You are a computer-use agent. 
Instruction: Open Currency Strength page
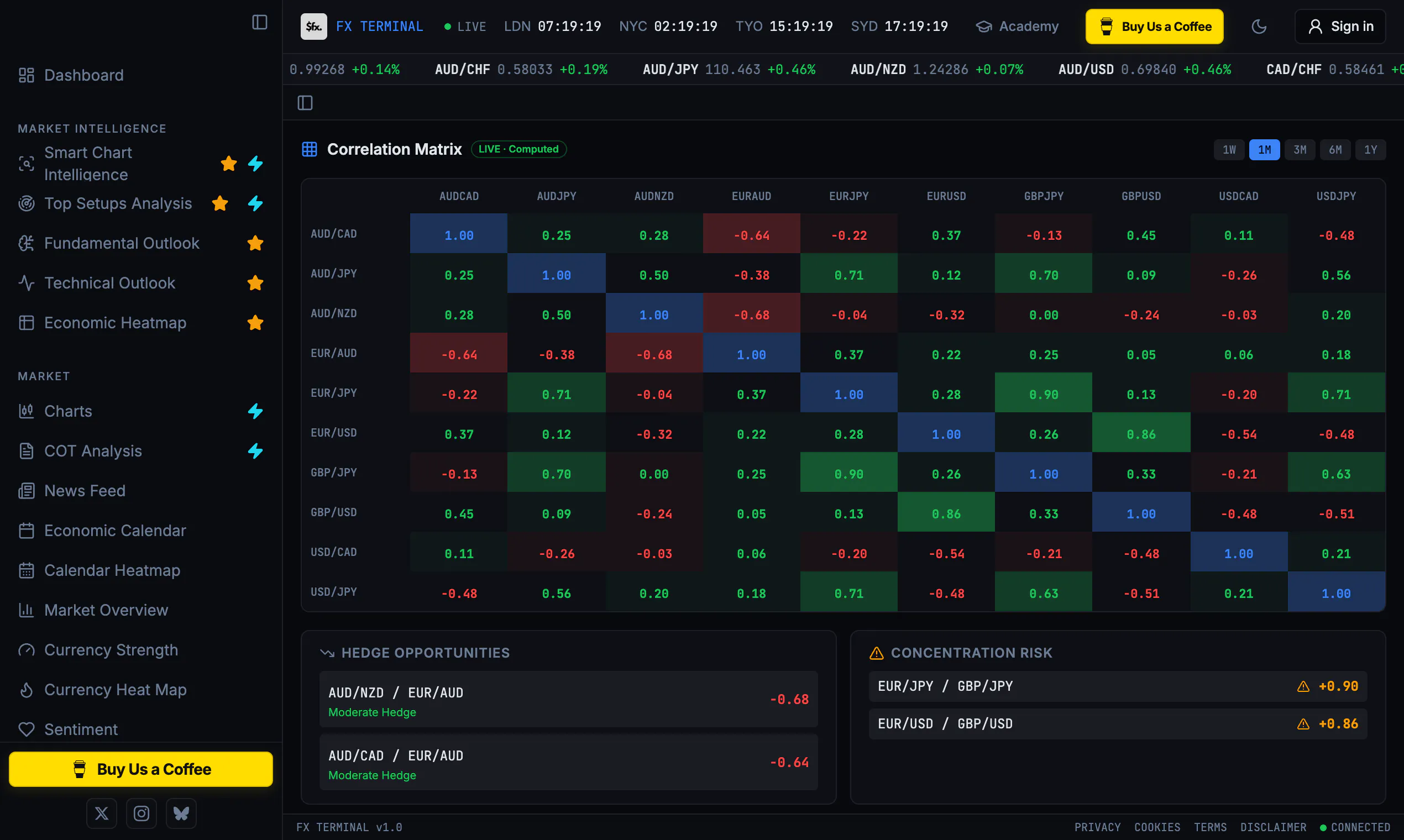click(141, 650)
